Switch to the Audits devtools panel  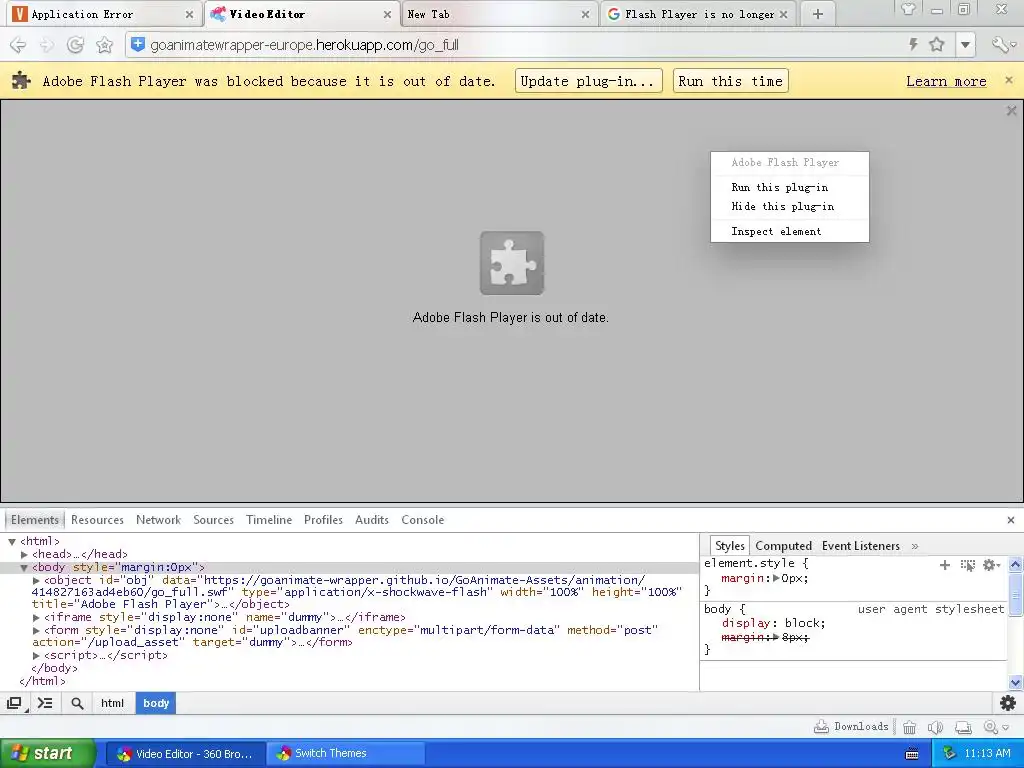pyautogui.click(x=372, y=520)
